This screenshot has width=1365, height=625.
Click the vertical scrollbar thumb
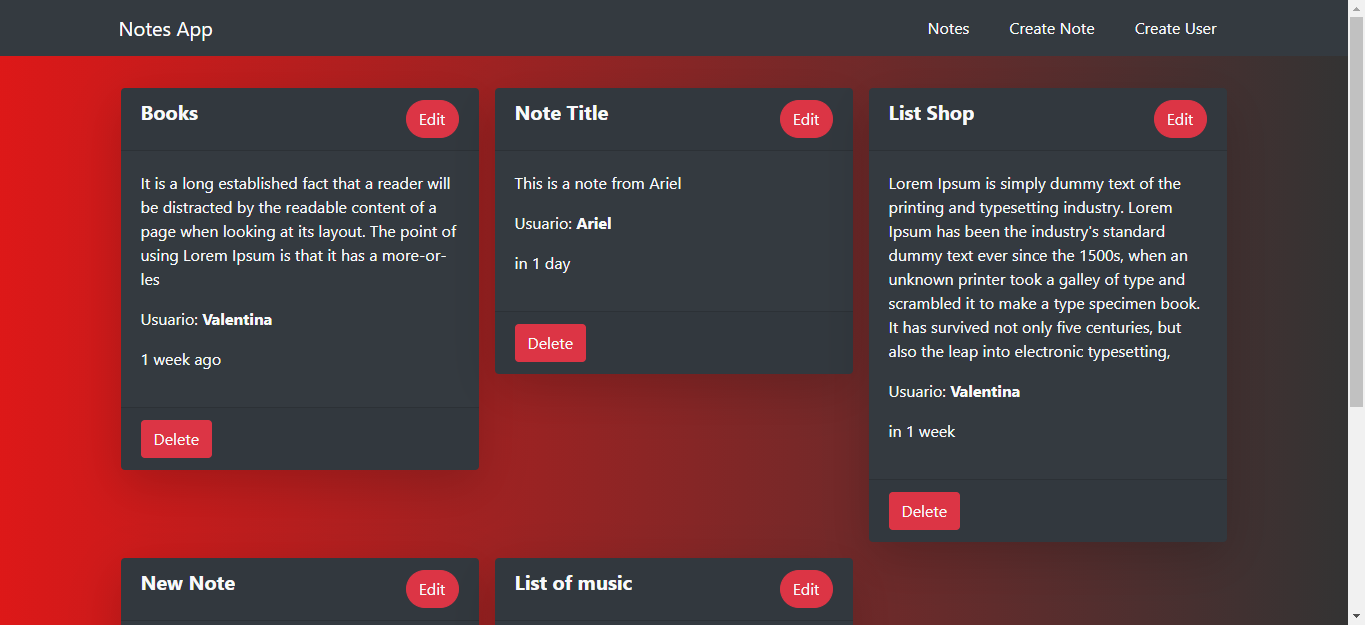click(x=1357, y=212)
